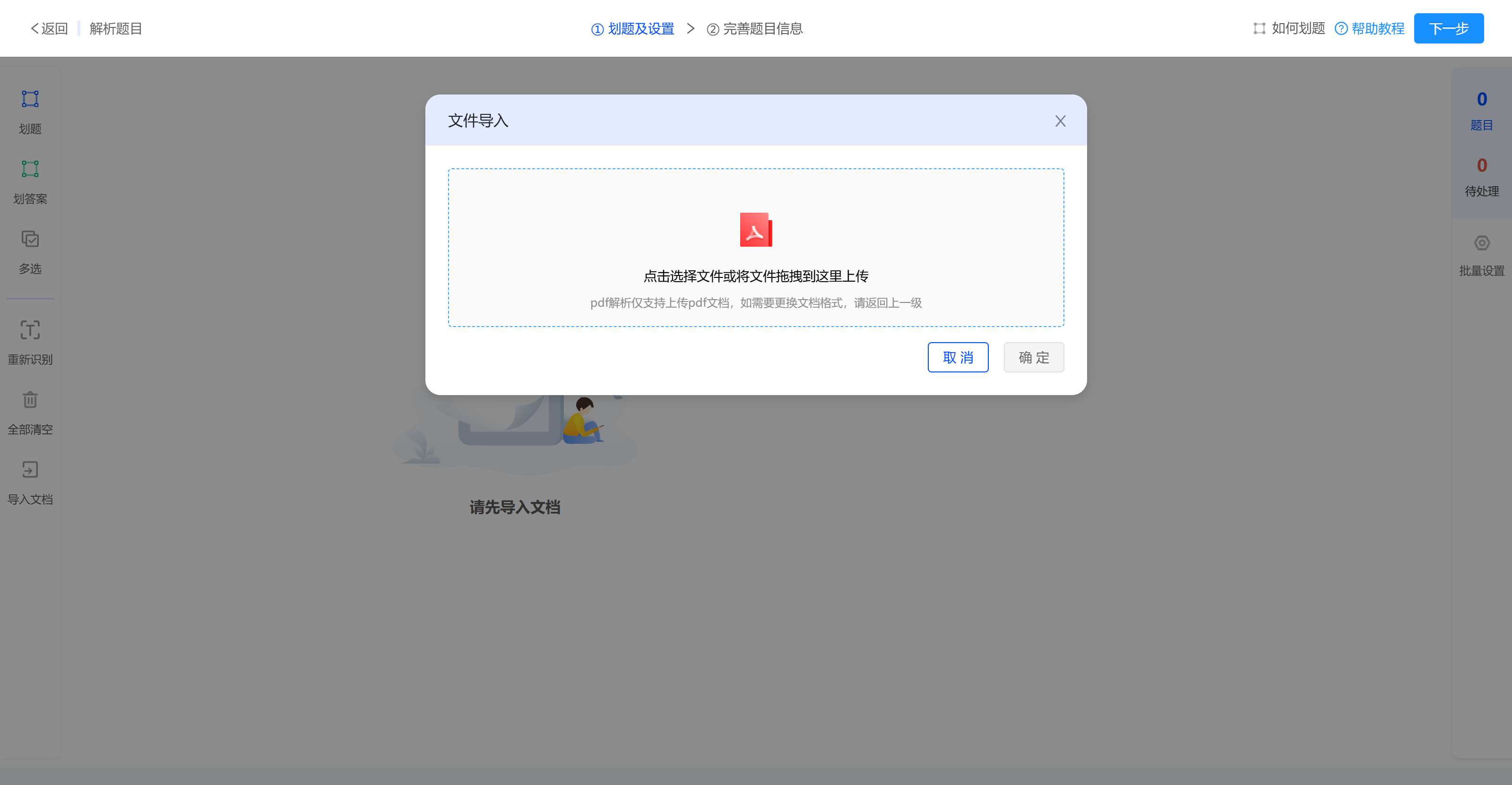Click the 全部清空 trash icon
The image size is (1512, 785).
point(30,399)
